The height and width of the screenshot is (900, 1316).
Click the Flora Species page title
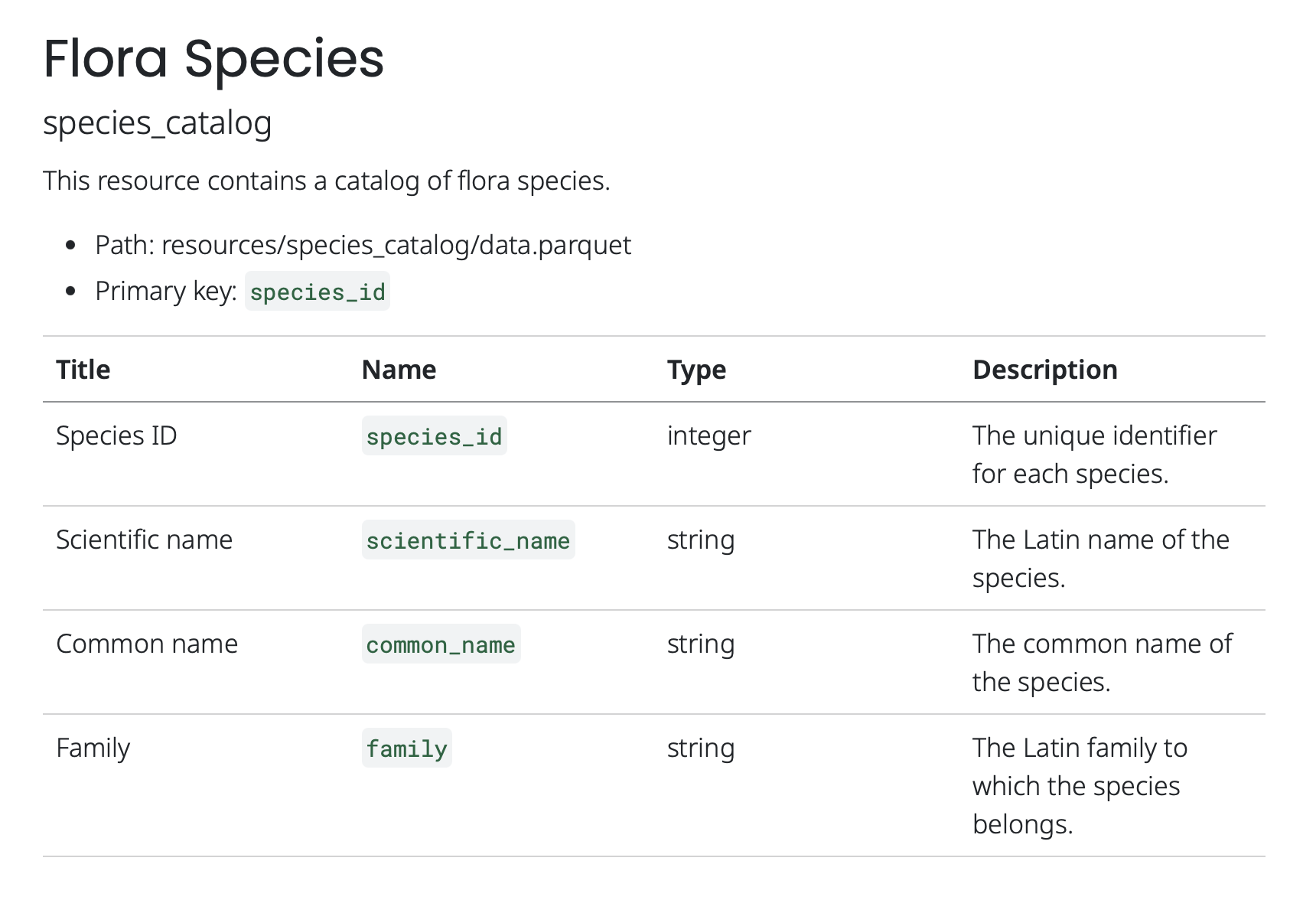pyautogui.click(x=212, y=60)
